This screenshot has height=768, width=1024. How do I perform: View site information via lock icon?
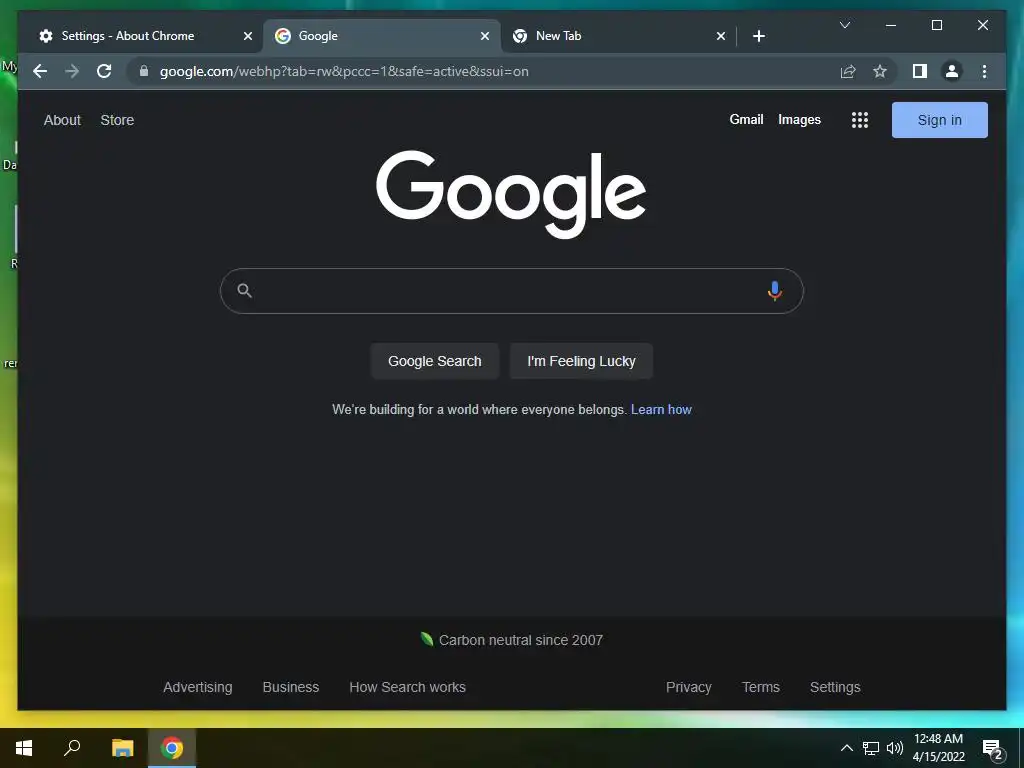pyautogui.click(x=144, y=71)
